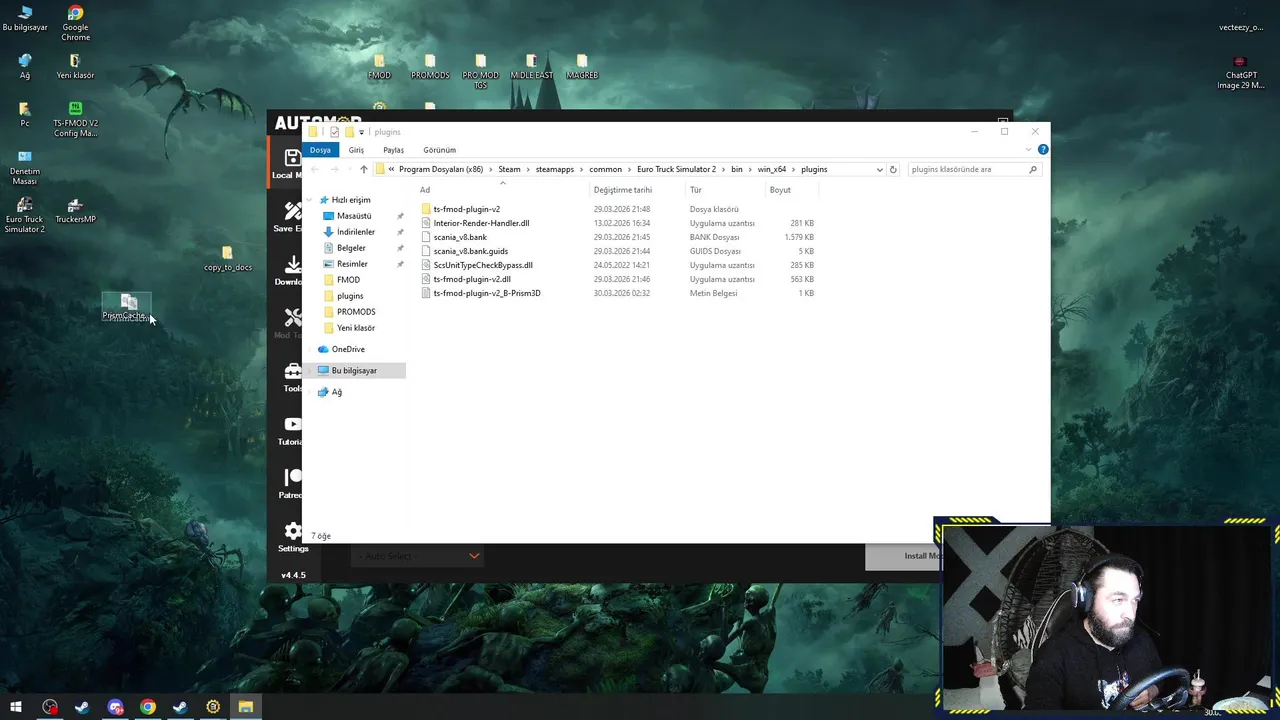Open Windows Start menu
1280x720 pixels.
(16, 707)
